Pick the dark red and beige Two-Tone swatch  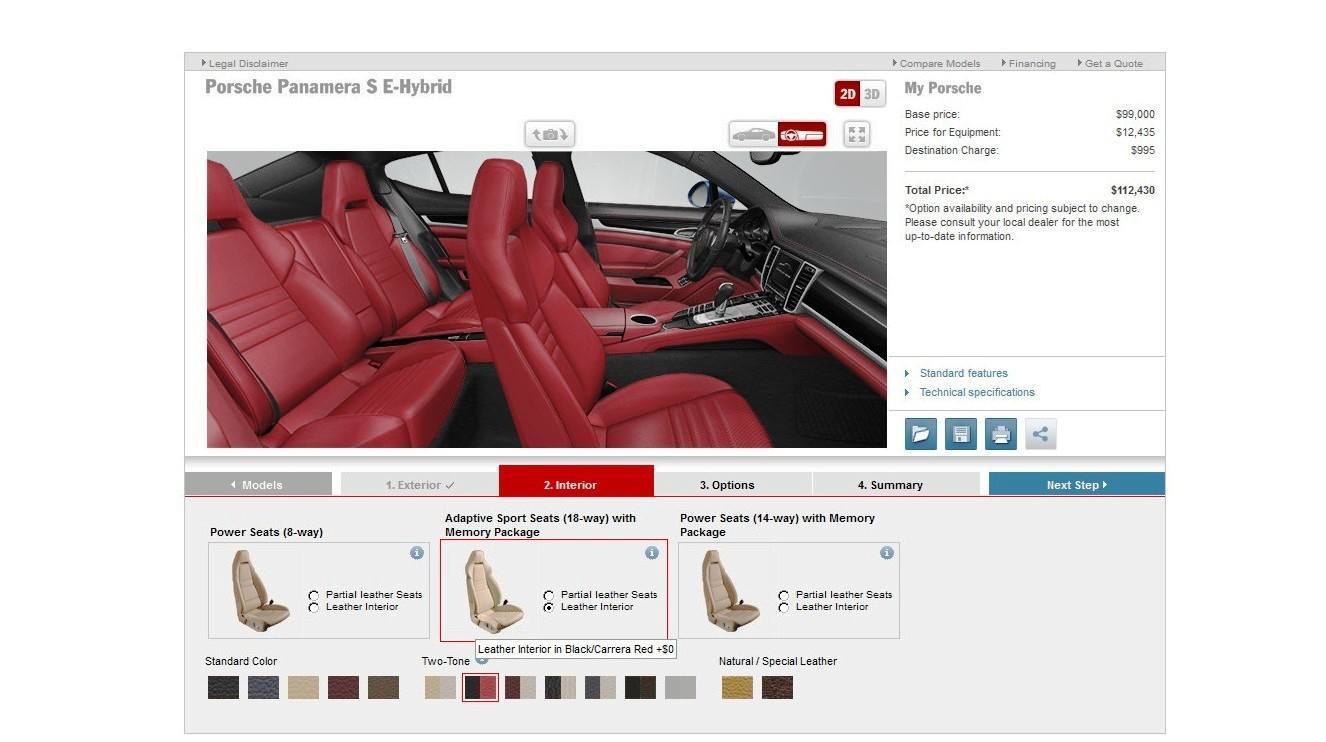tap(520, 687)
